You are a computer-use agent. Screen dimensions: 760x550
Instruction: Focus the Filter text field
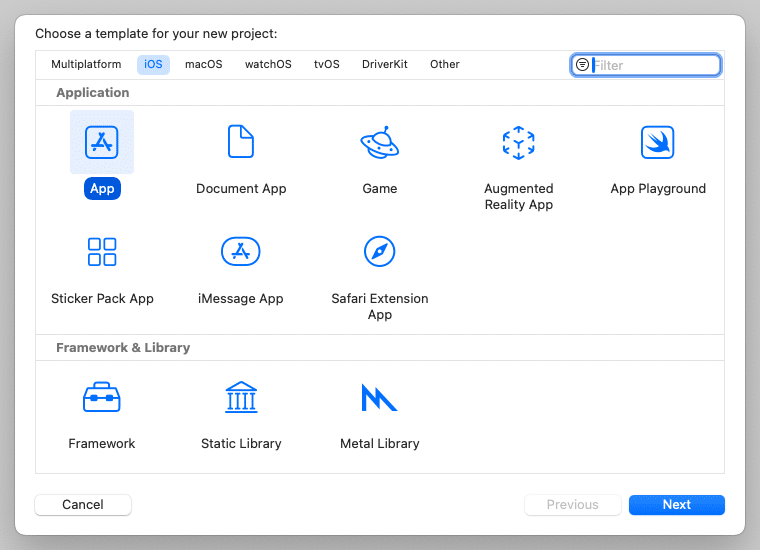pos(646,65)
